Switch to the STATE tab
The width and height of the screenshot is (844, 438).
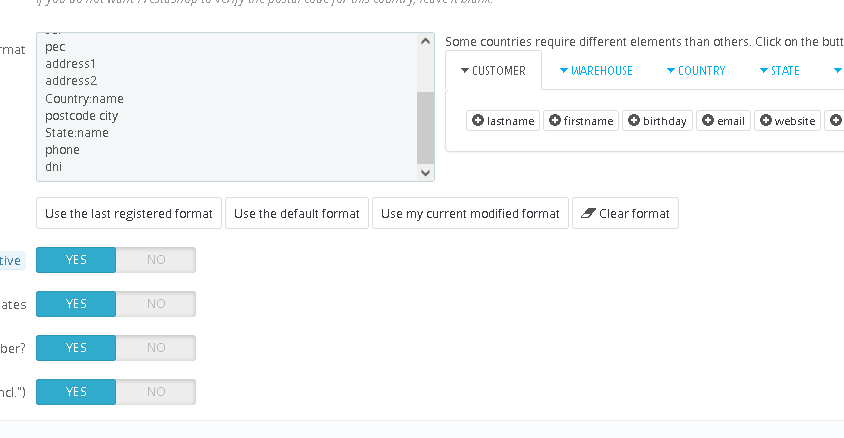pos(779,70)
